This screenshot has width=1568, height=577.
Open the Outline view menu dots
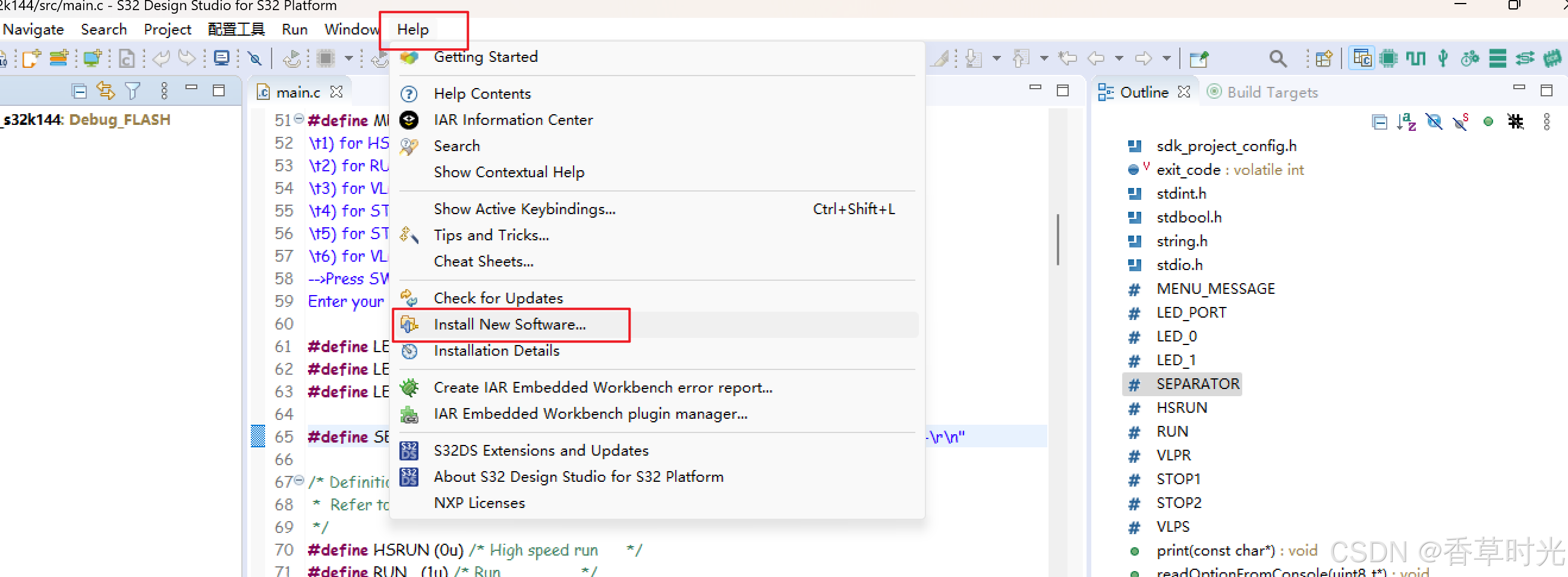1546,123
